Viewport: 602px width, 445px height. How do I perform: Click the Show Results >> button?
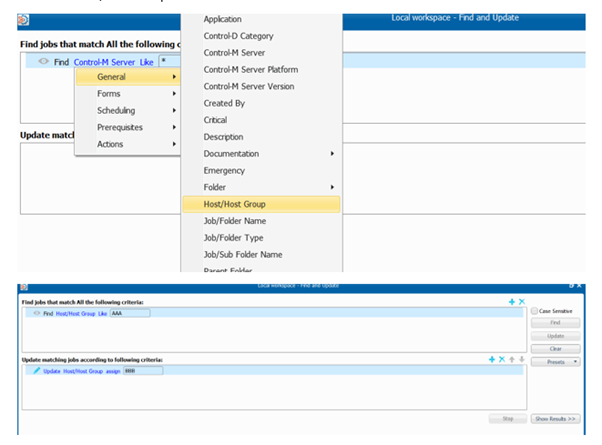point(556,419)
